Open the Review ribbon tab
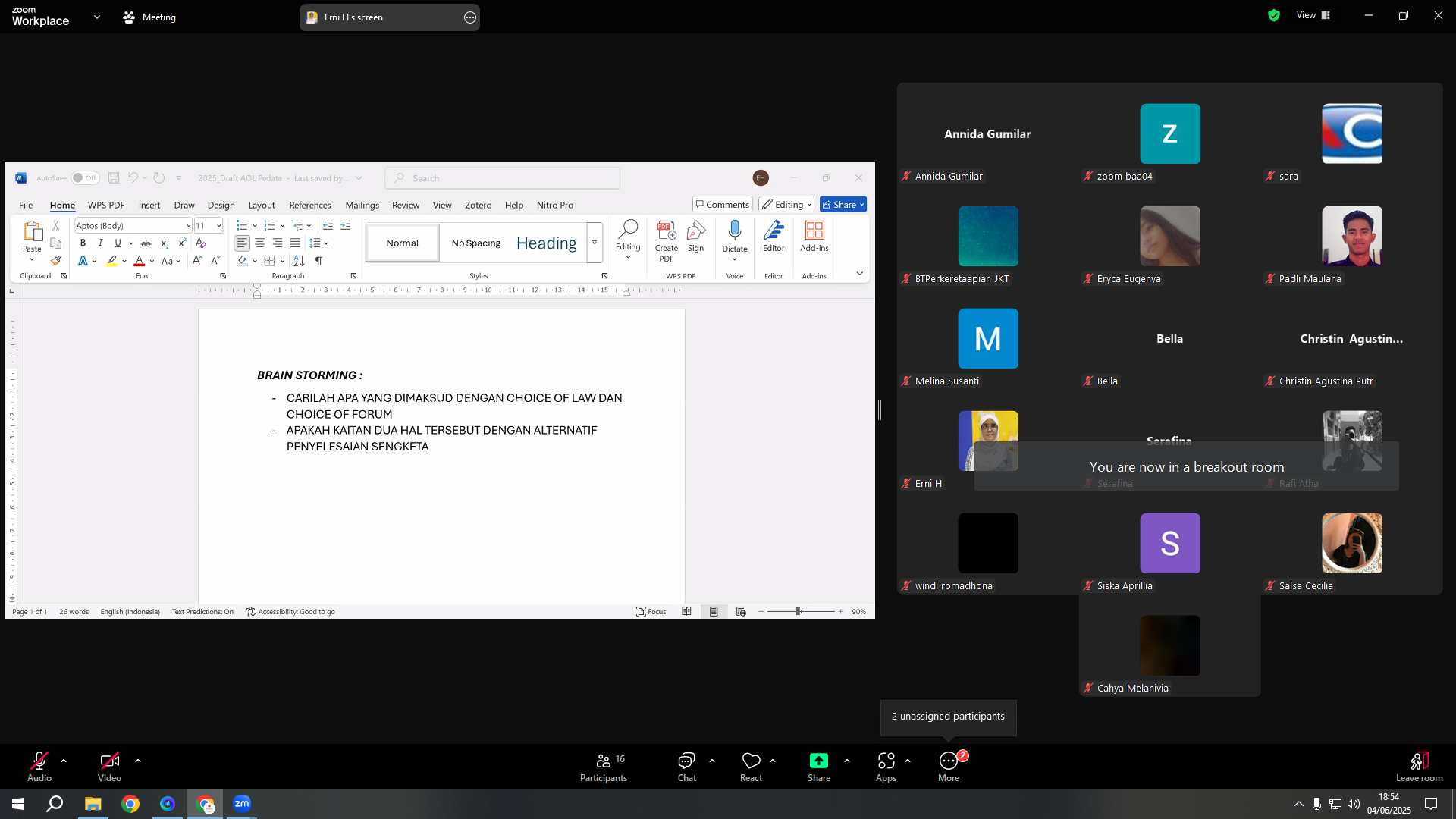The height and width of the screenshot is (819, 1456). point(406,206)
